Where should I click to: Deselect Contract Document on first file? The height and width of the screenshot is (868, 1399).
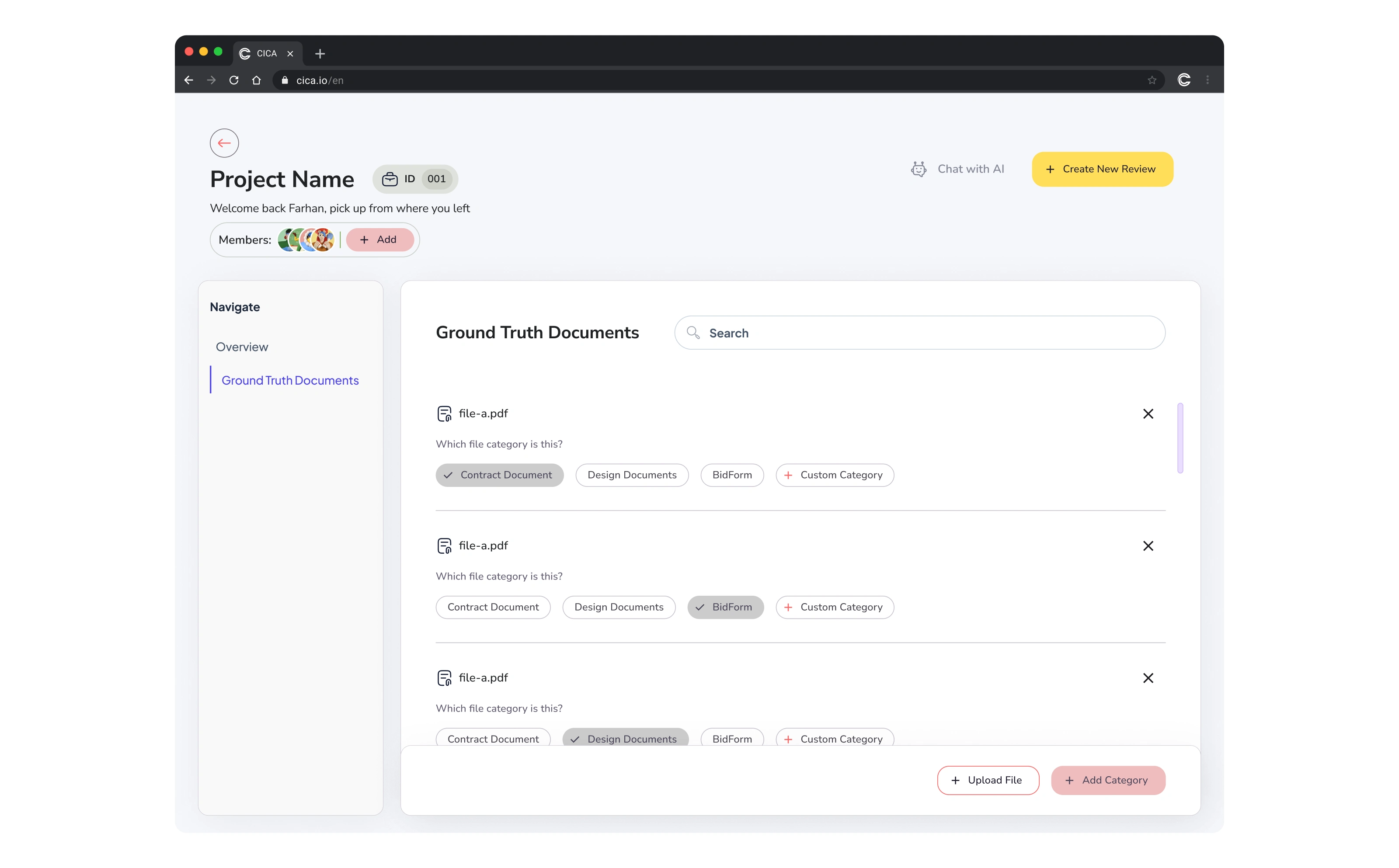tap(499, 476)
